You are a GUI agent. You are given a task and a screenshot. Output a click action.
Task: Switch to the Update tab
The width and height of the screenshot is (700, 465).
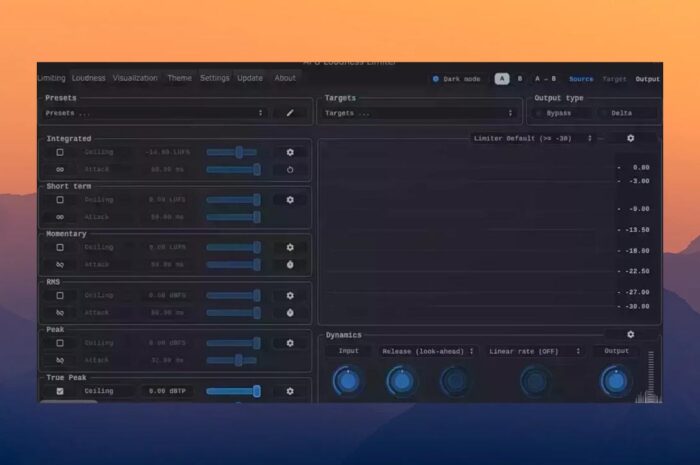click(250, 78)
